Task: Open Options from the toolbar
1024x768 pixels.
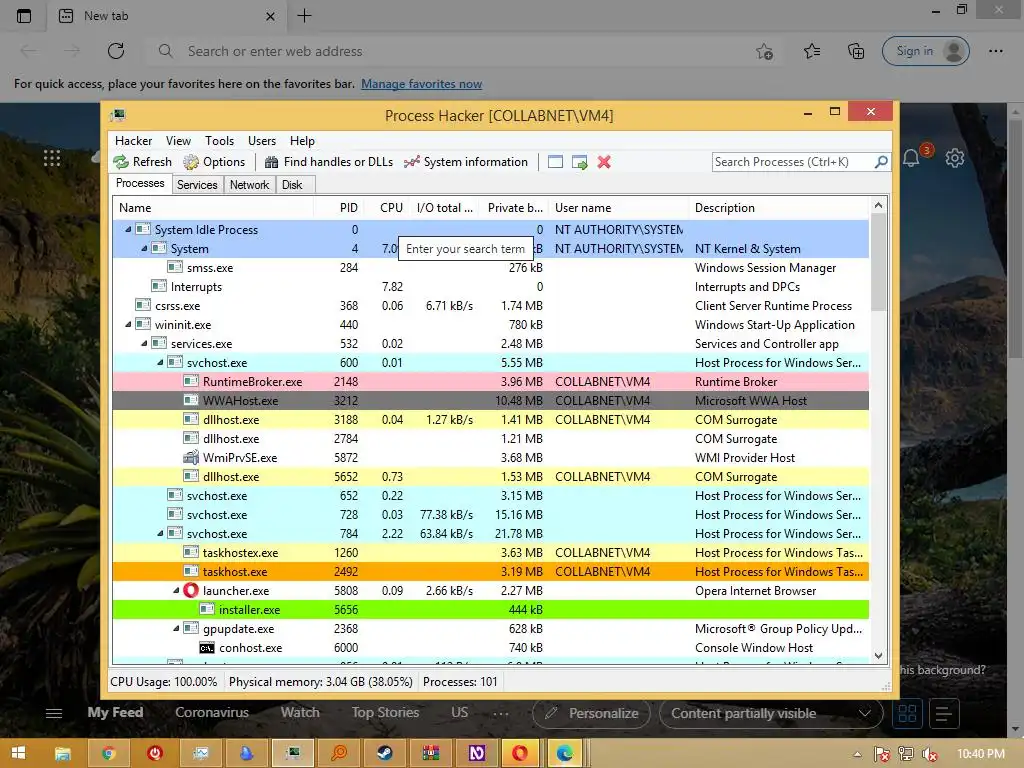Action: [214, 162]
